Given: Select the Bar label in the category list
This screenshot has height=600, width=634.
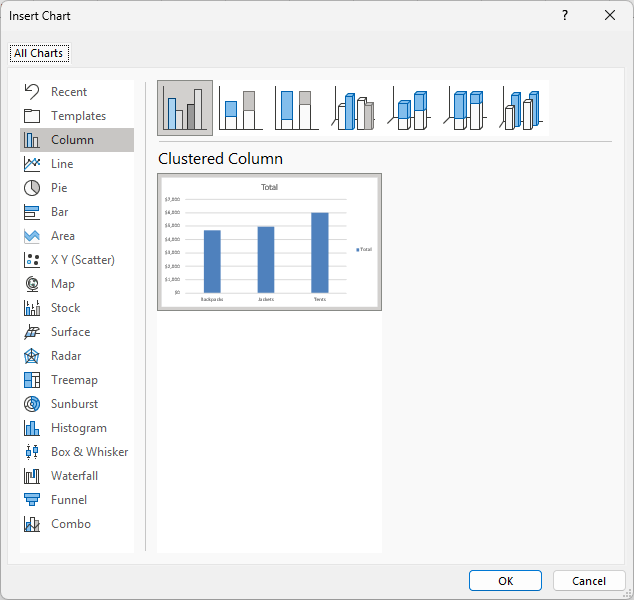Looking at the screenshot, I should pyautogui.click(x=59, y=212).
